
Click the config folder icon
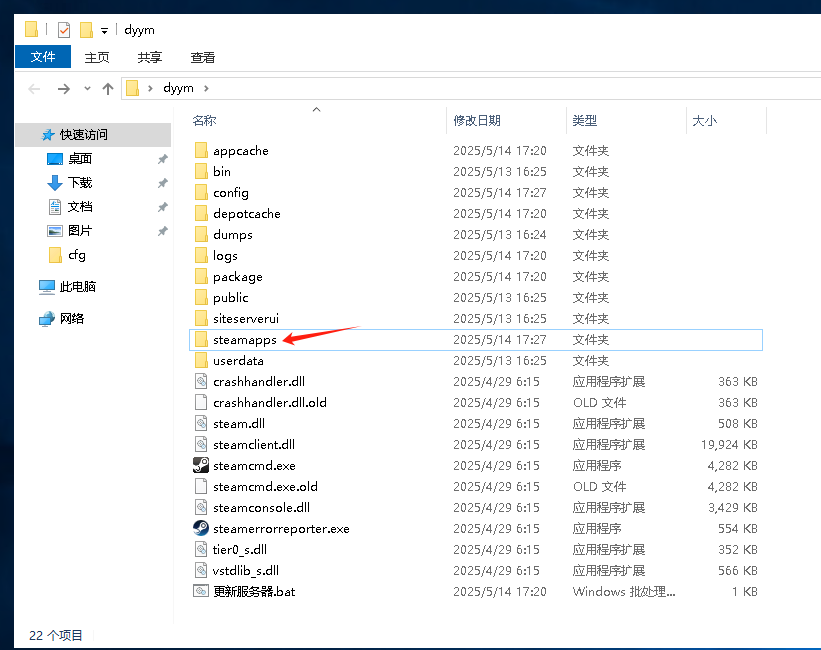(201, 192)
